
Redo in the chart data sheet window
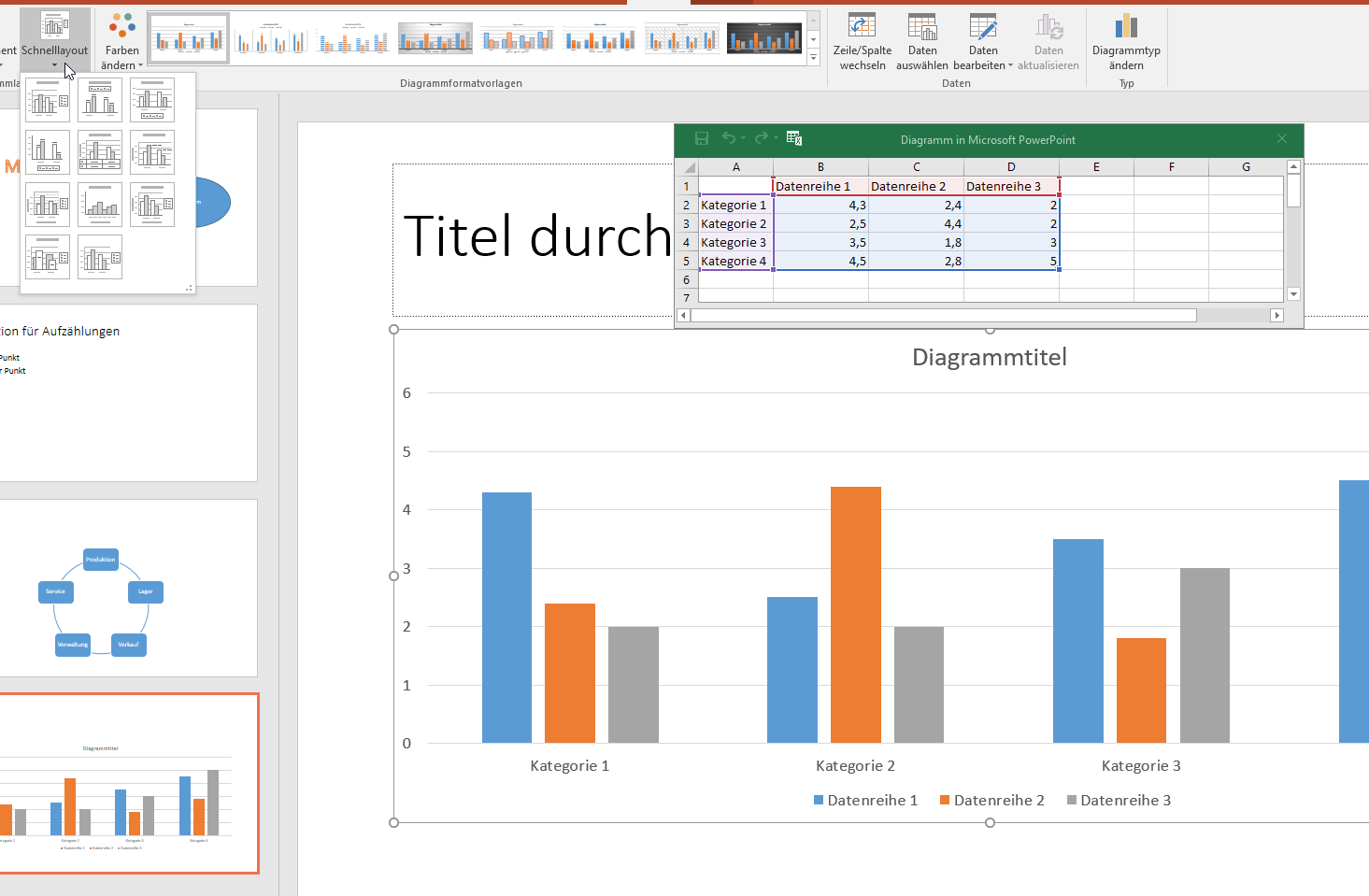762,138
